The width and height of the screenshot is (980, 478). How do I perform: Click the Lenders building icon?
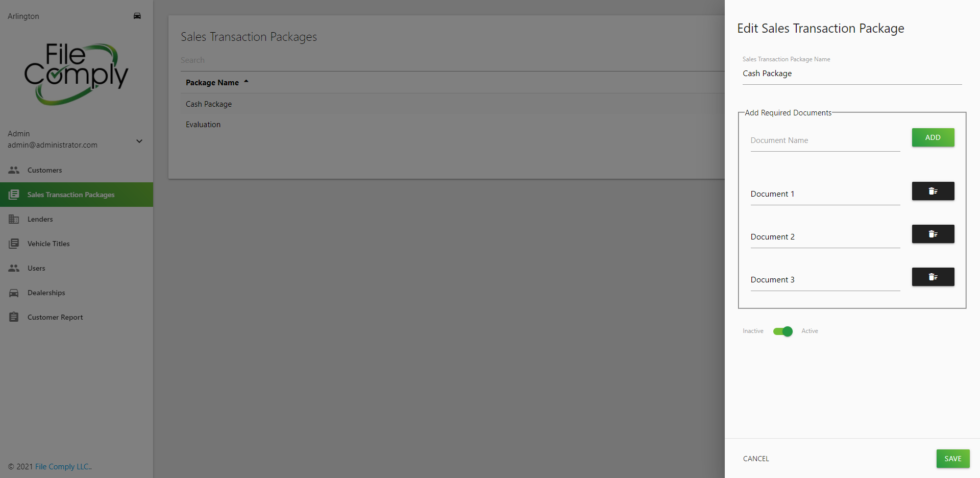[14, 219]
